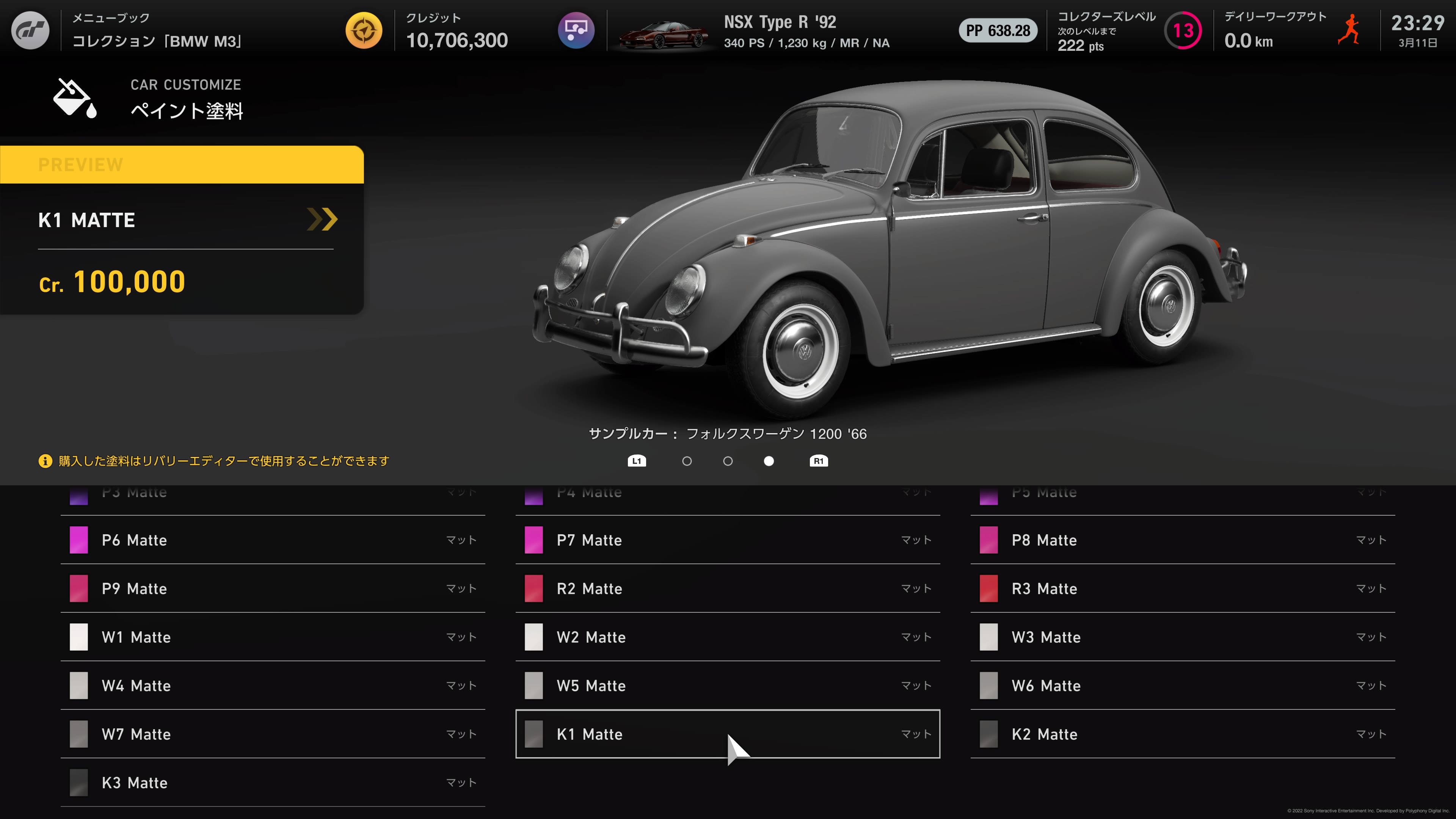Click the yellow PREVIEW tab header
The width and height of the screenshot is (1456, 819).
pyautogui.click(x=181, y=165)
